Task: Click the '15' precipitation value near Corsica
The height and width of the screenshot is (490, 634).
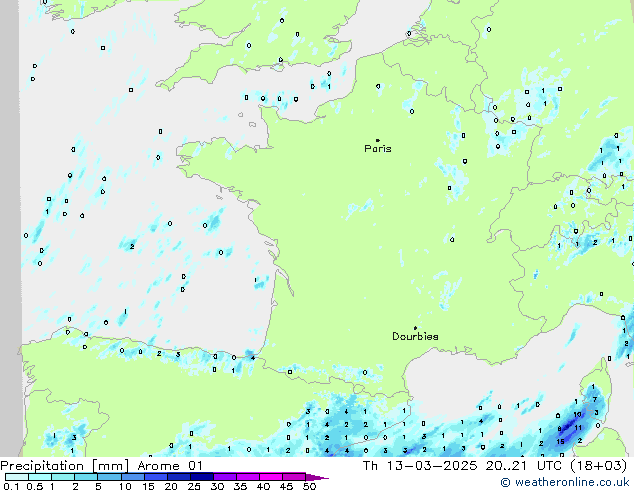Action: [x=560, y=441]
